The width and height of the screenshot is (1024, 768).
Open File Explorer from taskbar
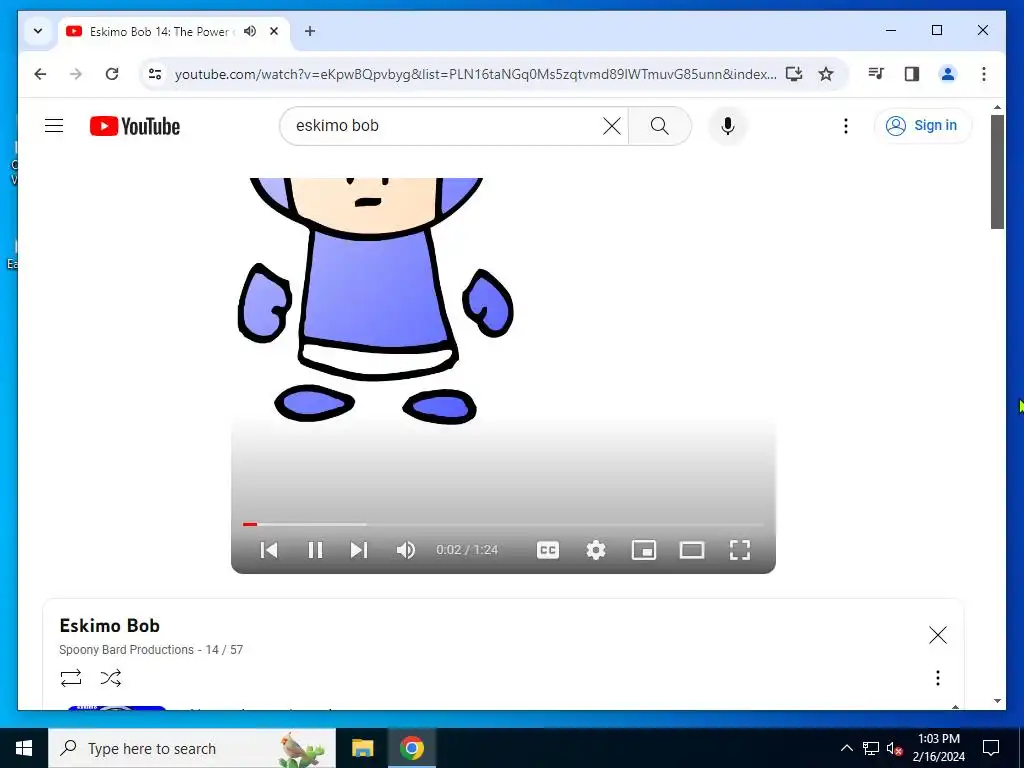coord(362,748)
